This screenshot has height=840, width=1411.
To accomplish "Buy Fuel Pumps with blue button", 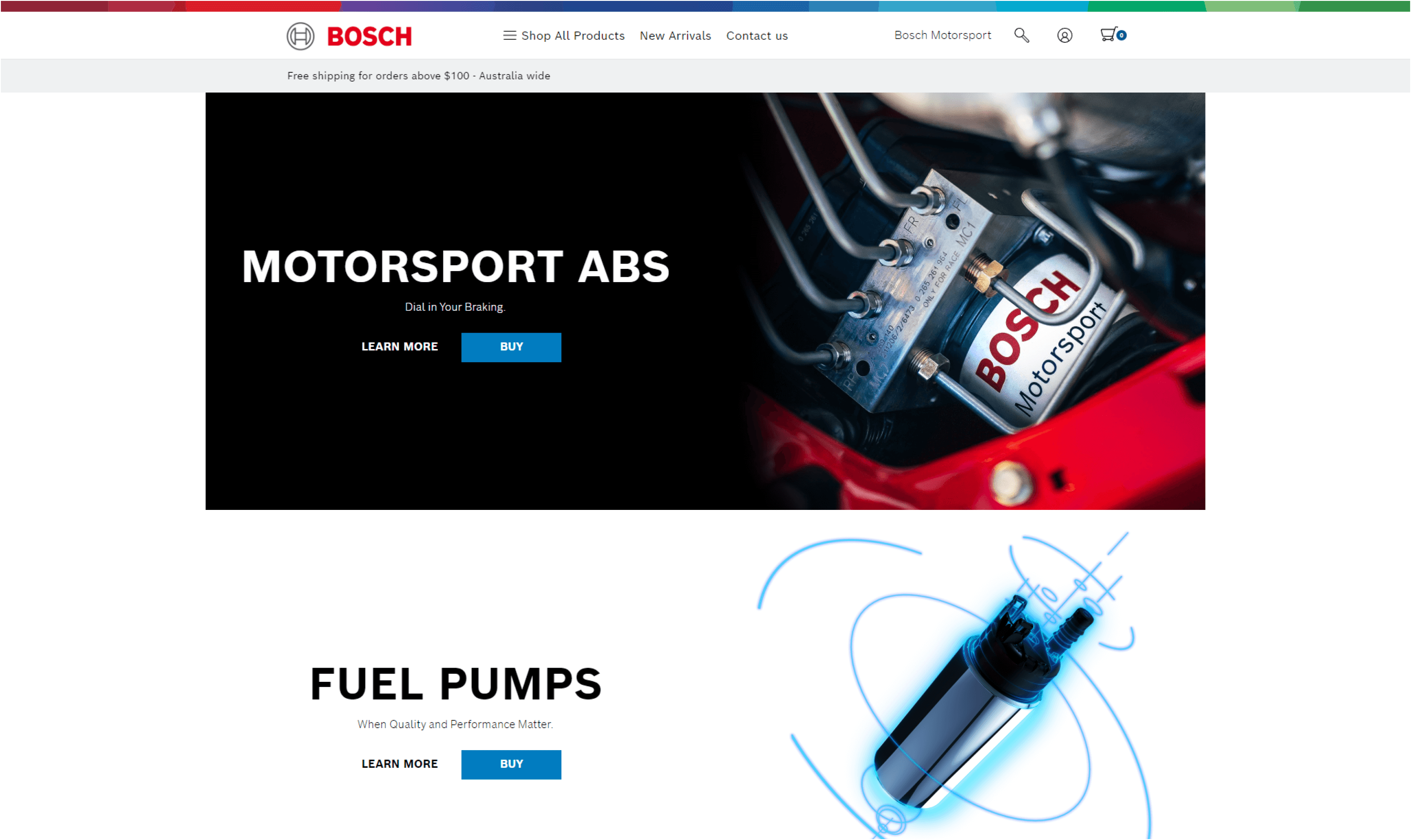I will coord(511,765).
